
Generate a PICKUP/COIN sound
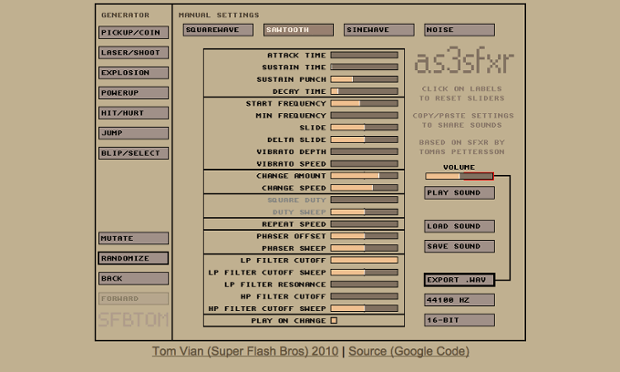[134, 32]
